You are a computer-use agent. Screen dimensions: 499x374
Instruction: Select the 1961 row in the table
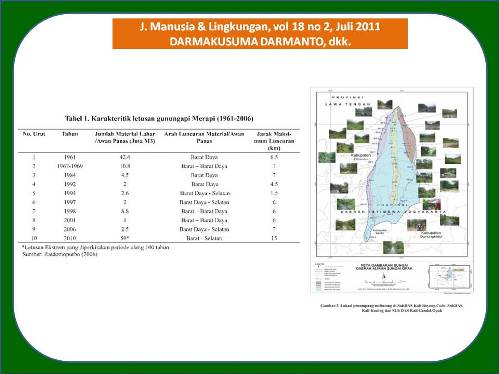(159, 157)
